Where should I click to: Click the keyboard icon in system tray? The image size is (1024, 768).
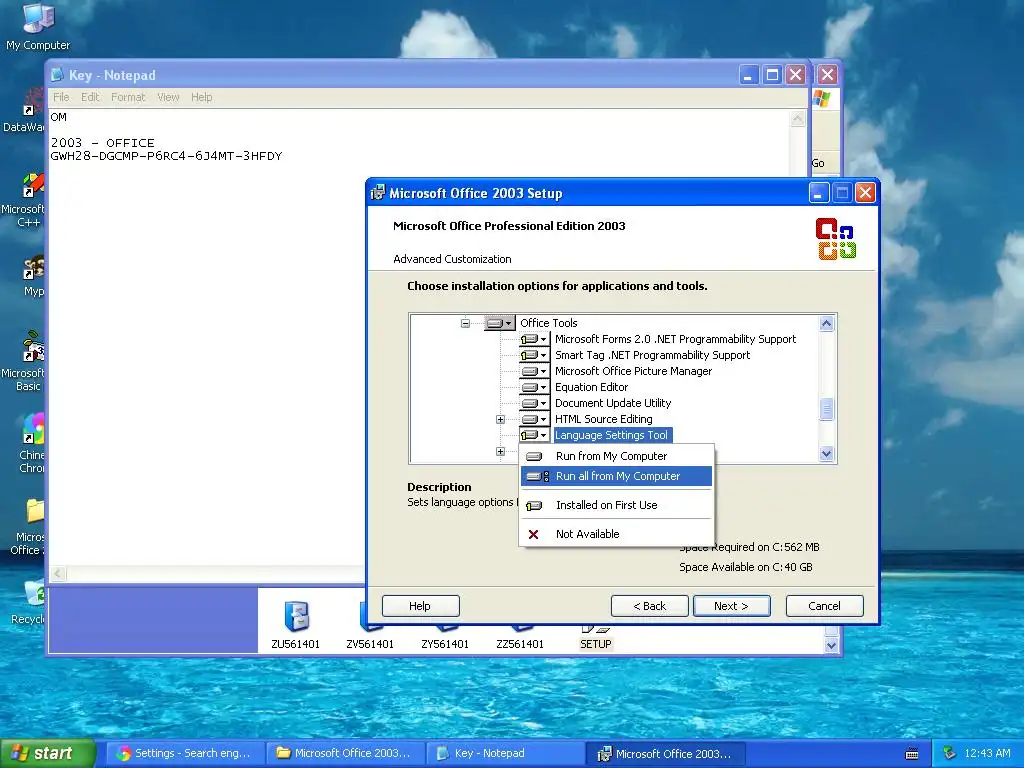click(912, 754)
